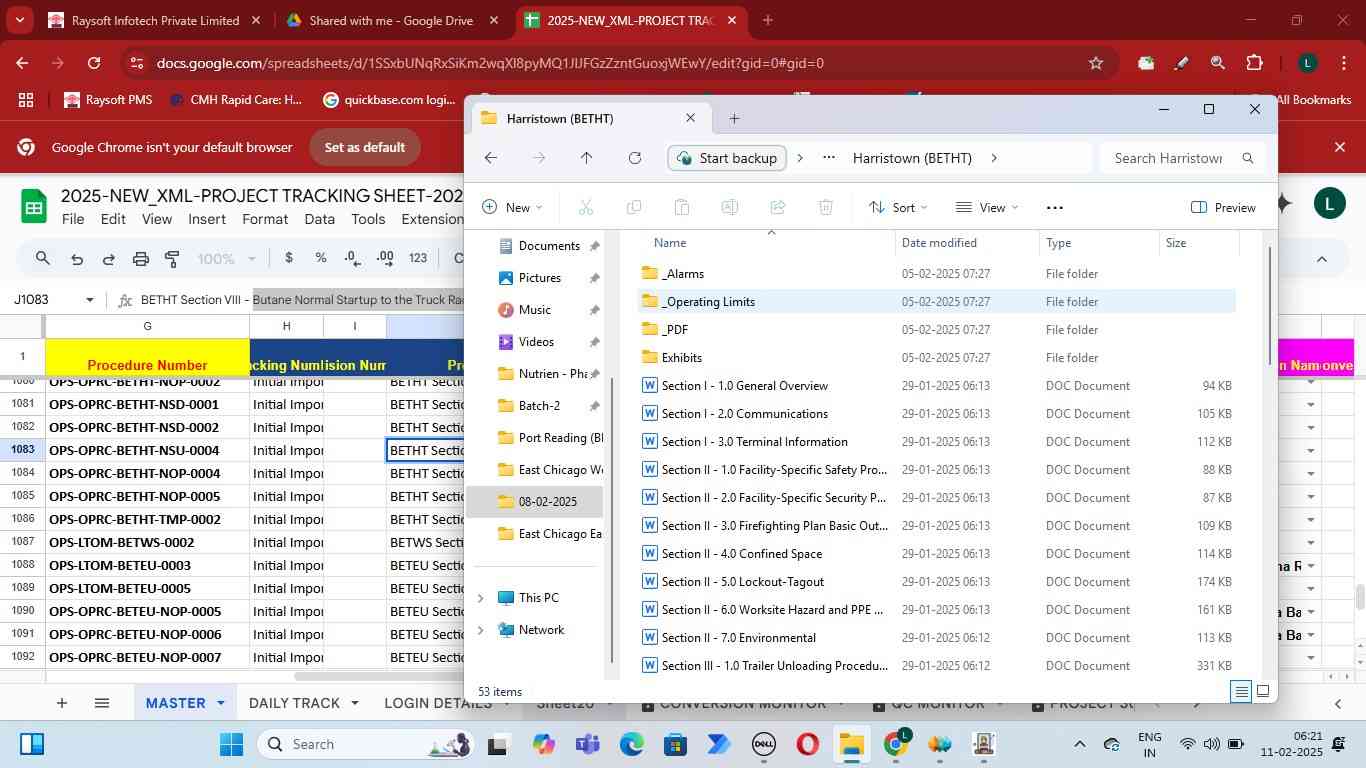Expand Network in navigation tree
The height and width of the screenshot is (768, 1366).
coord(481,630)
